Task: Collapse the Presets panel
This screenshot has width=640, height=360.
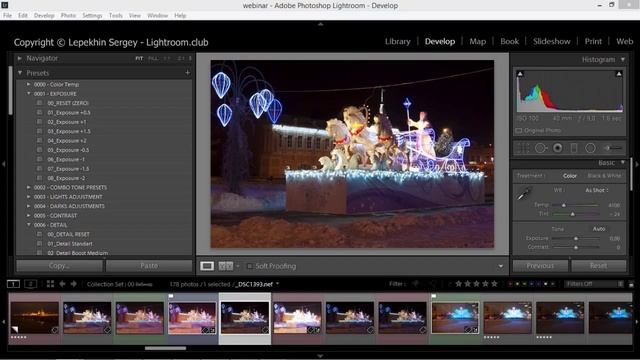Action: tap(20, 73)
